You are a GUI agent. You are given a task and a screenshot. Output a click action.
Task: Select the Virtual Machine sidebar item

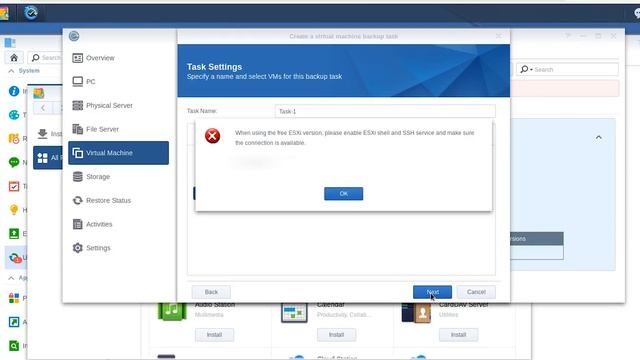tap(118, 153)
